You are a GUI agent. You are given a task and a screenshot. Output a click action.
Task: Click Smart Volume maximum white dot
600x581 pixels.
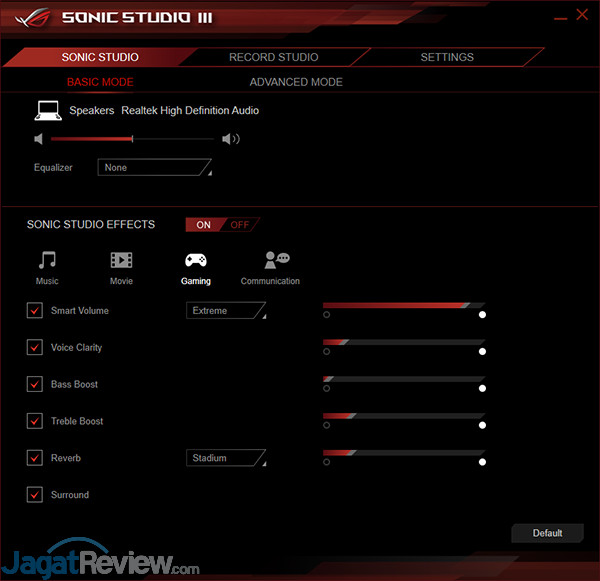click(x=482, y=315)
